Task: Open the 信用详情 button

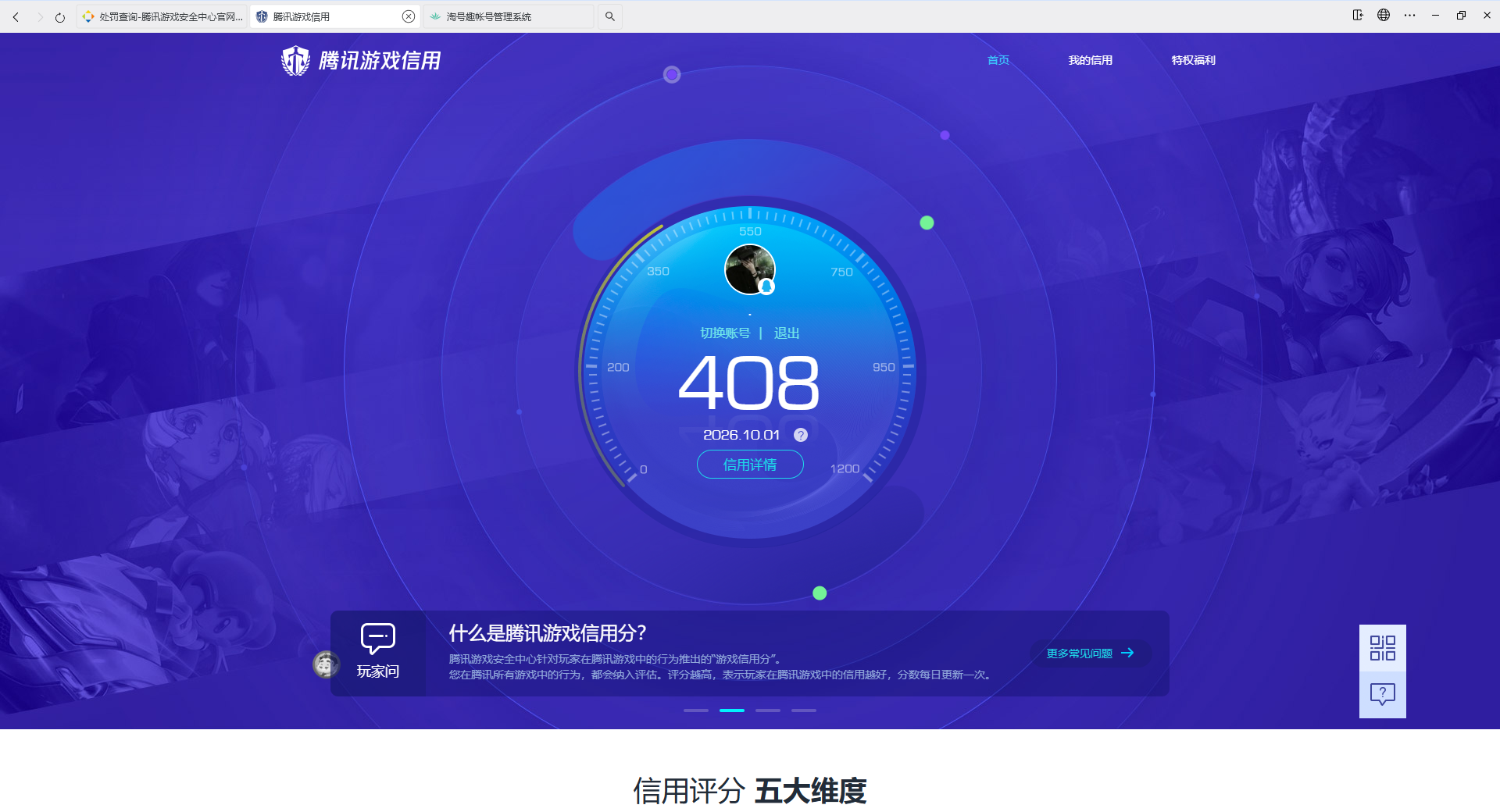Action: coord(750,465)
